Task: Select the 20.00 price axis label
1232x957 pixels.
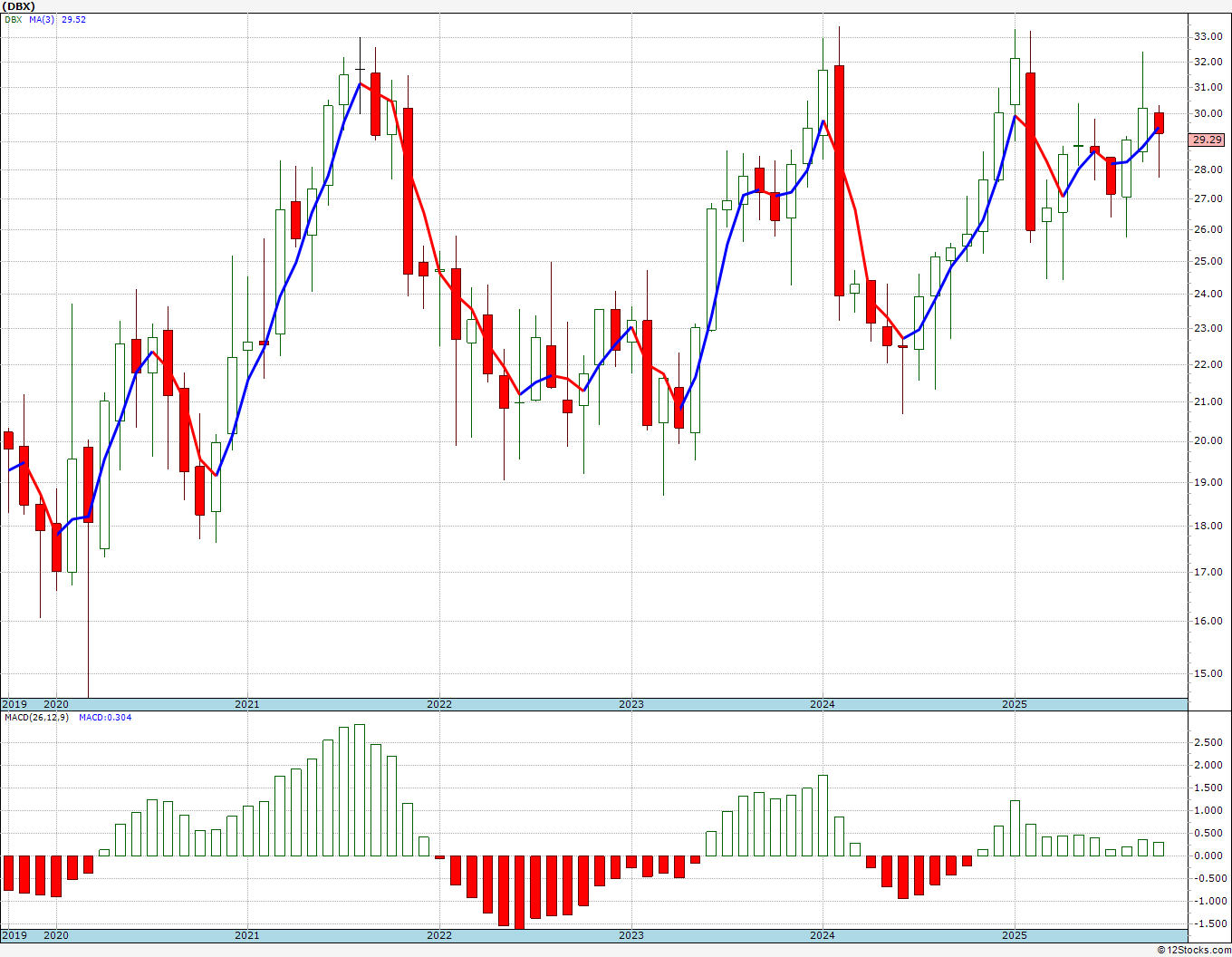Action: click(x=1208, y=441)
